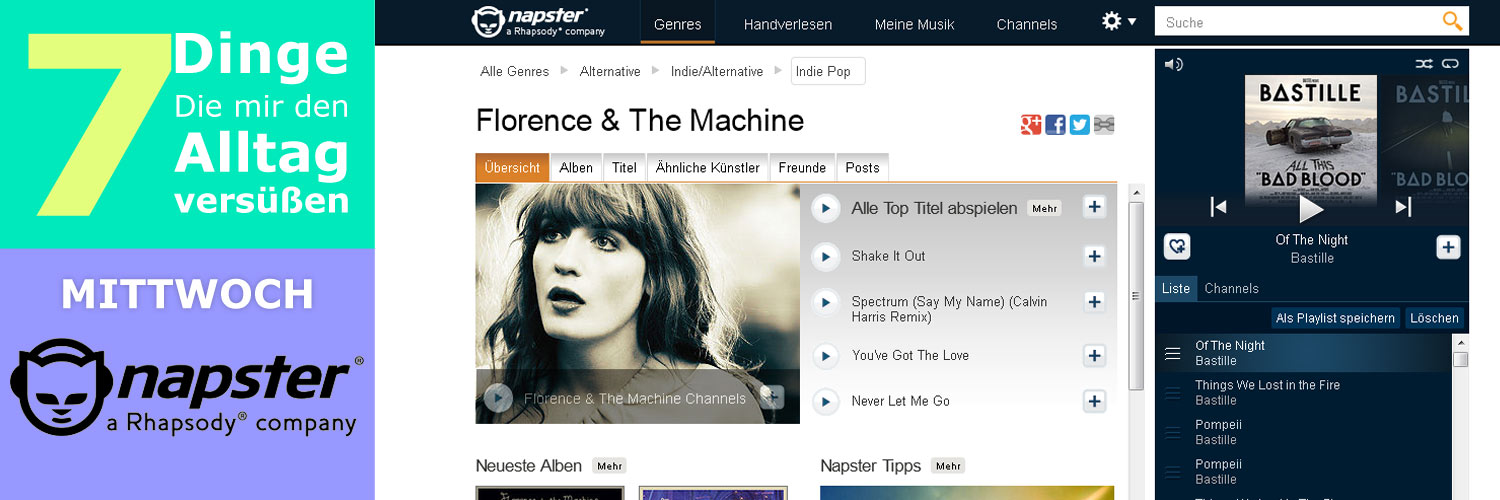The image size is (1500, 500).
Task: Play Florence & The Machine Channels
Action: pos(498,398)
